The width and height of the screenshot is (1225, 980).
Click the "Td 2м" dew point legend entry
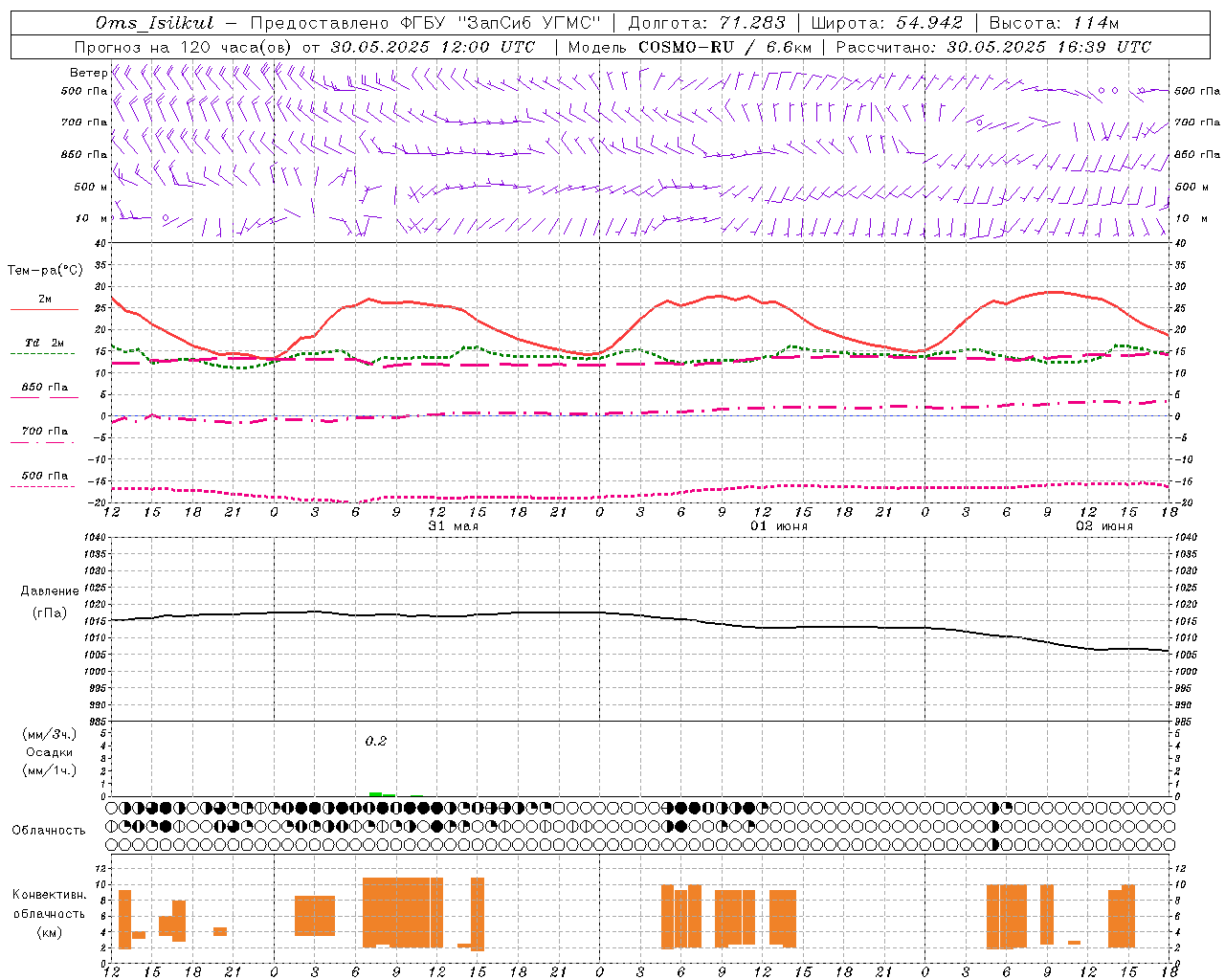coord(45,343)
